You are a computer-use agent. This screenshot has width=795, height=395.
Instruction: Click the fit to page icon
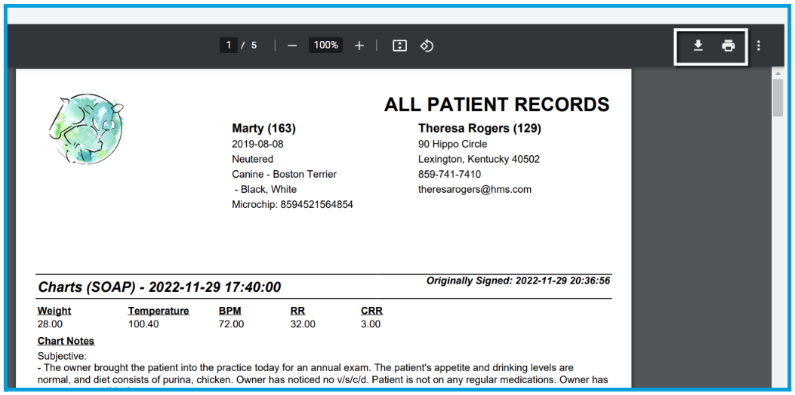tap(400, 46)
